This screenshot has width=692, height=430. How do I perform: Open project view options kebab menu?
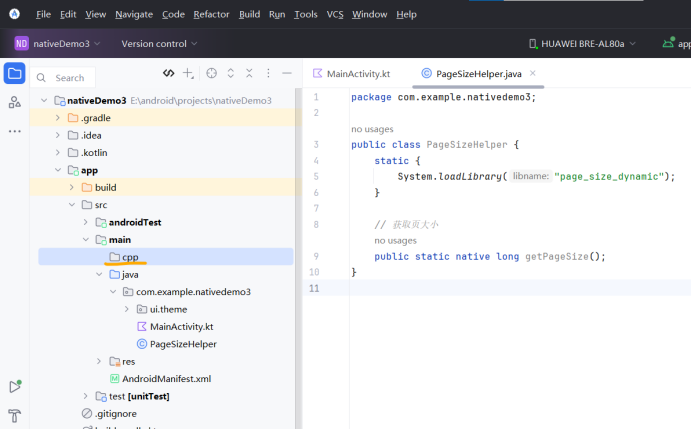268,73
